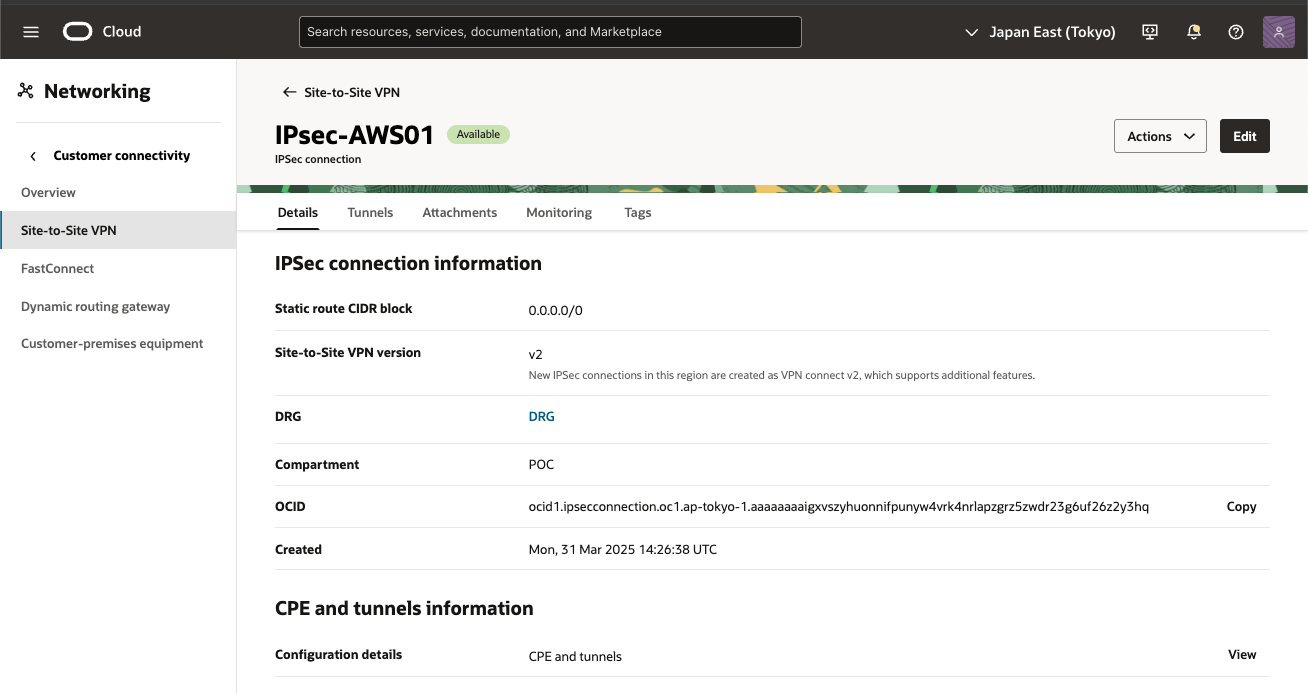1308x694 pixels.
Task: Click the CPE and tunnels information heading
Action: pyautogui.click(x=404, y=609)
